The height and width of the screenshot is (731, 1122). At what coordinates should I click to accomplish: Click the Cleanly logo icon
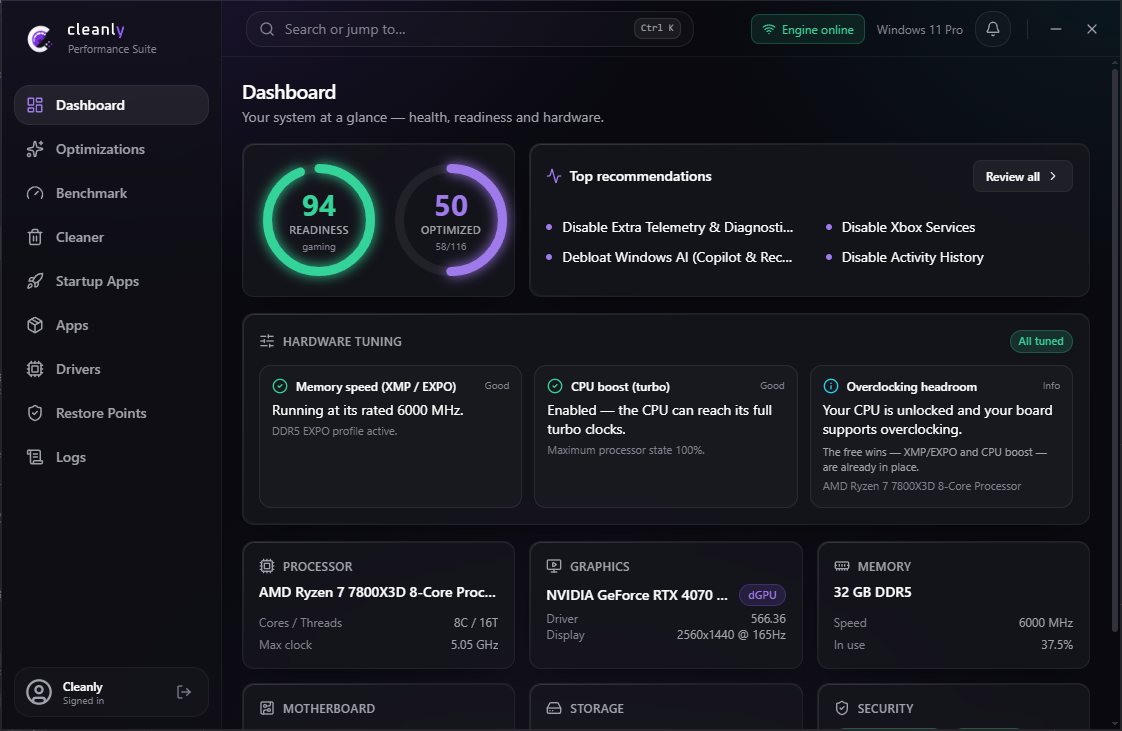[x=39, y=39]
